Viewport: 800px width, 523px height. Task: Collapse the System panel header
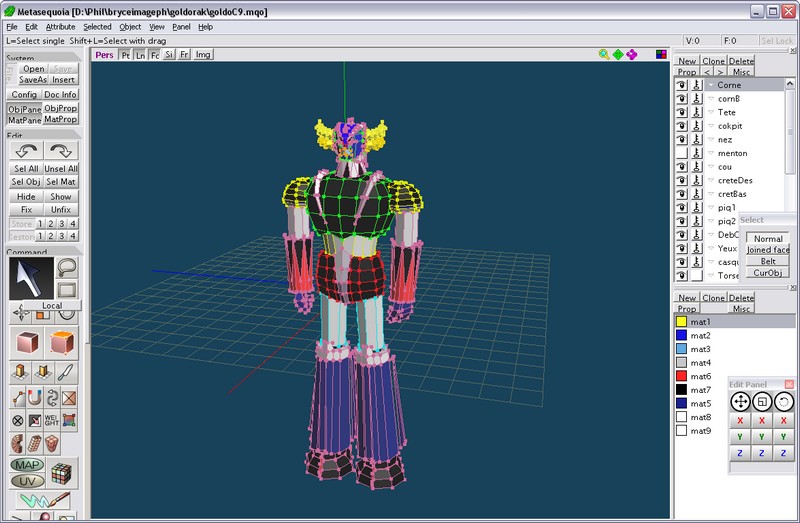click(43, 57)
